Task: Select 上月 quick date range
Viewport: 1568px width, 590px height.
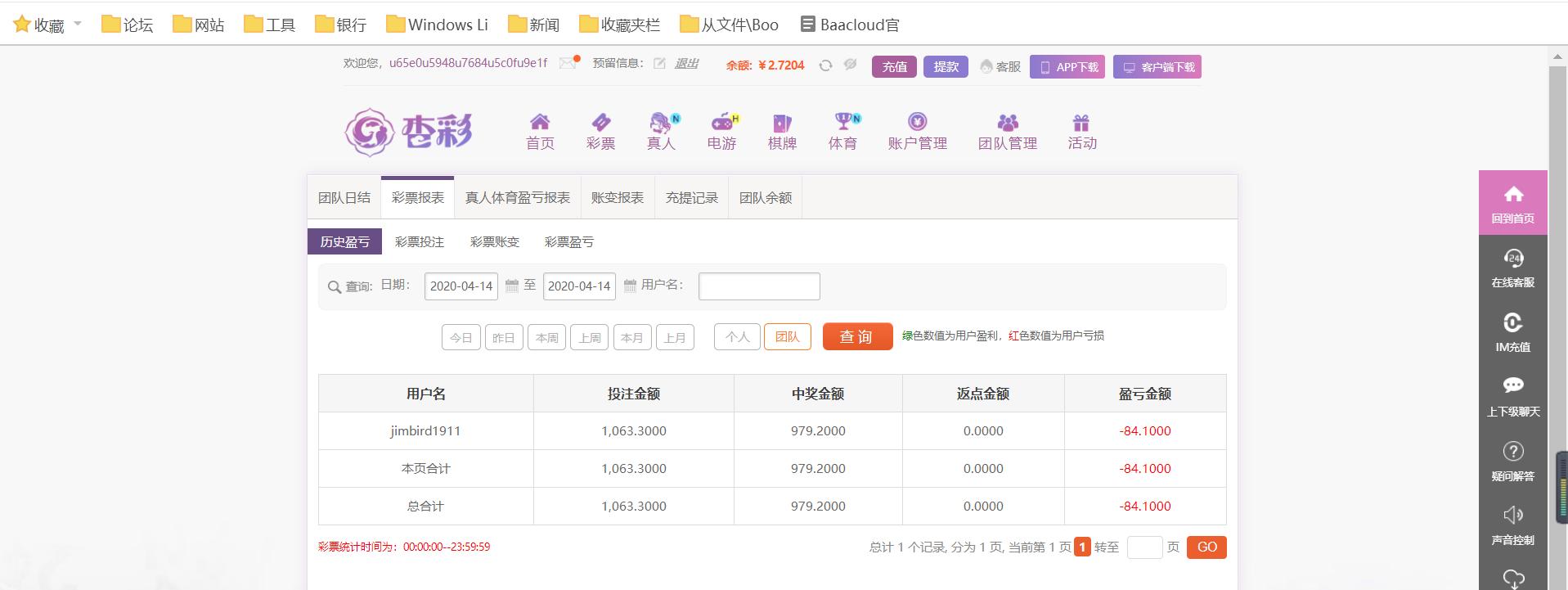Action: 675,337
